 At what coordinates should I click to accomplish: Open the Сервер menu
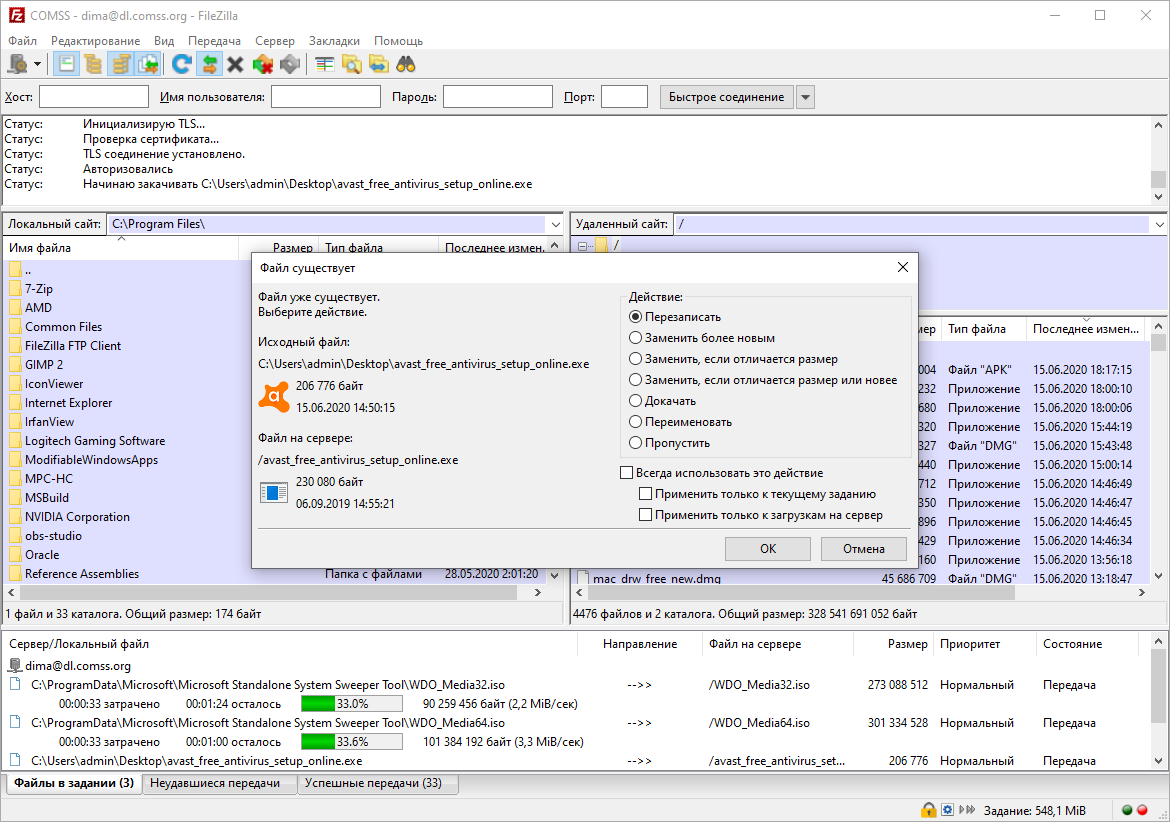click(275, 41)
